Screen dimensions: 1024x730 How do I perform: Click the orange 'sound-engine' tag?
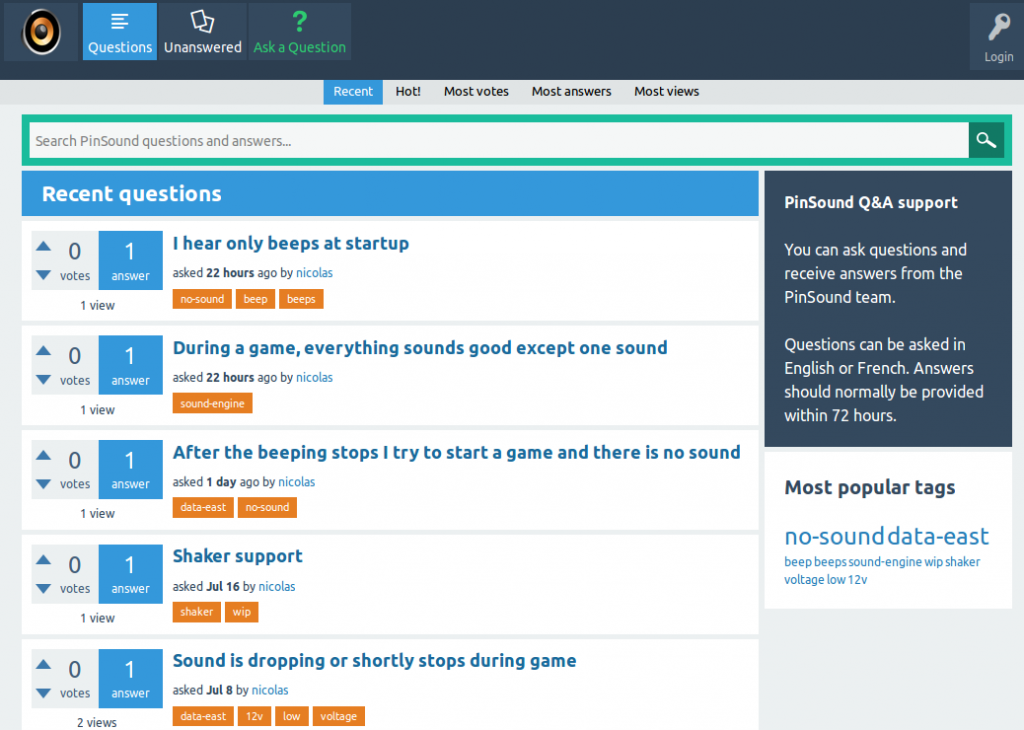(212, 404)
